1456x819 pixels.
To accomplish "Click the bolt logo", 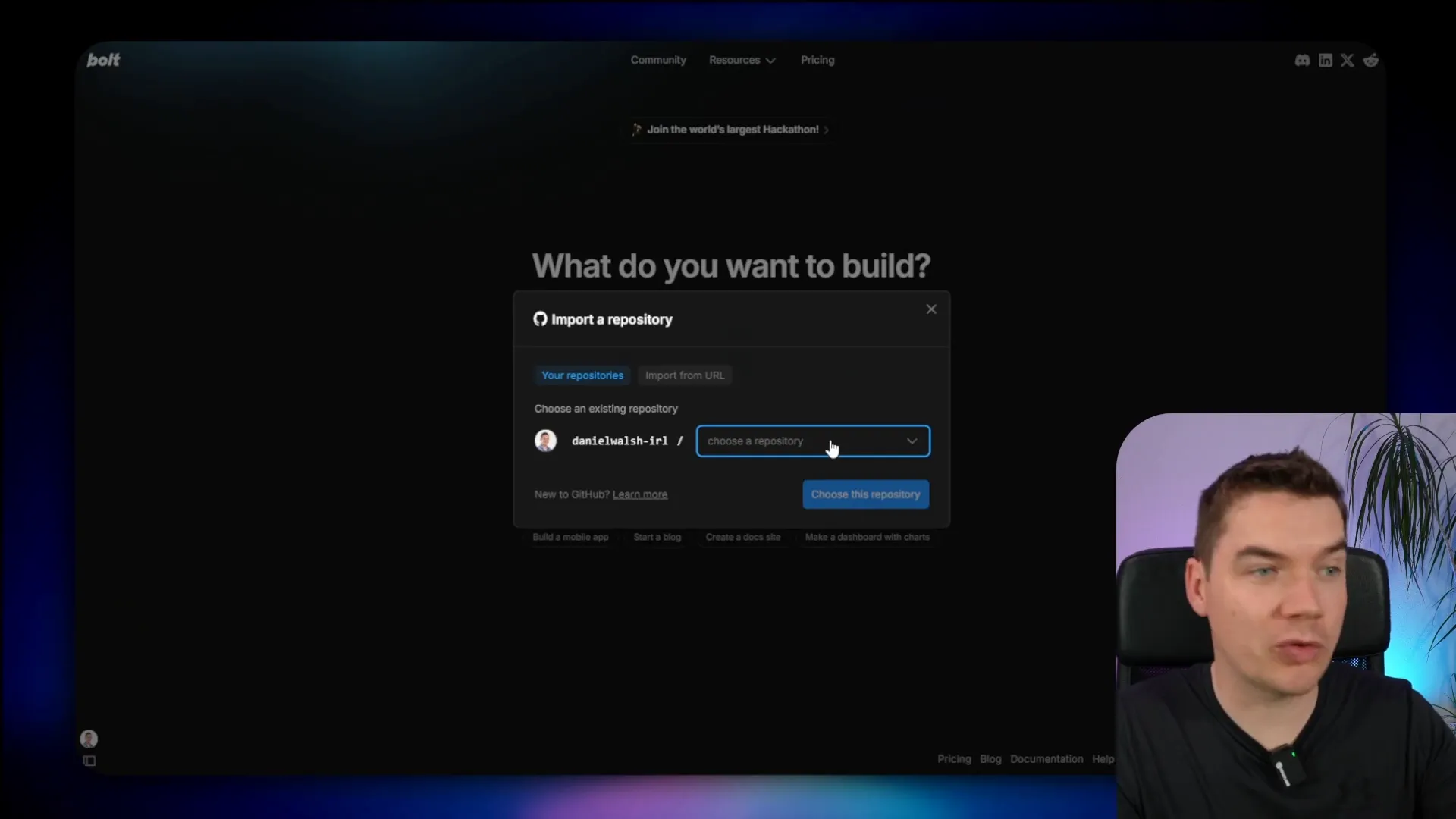I will [x=103, y=60].
